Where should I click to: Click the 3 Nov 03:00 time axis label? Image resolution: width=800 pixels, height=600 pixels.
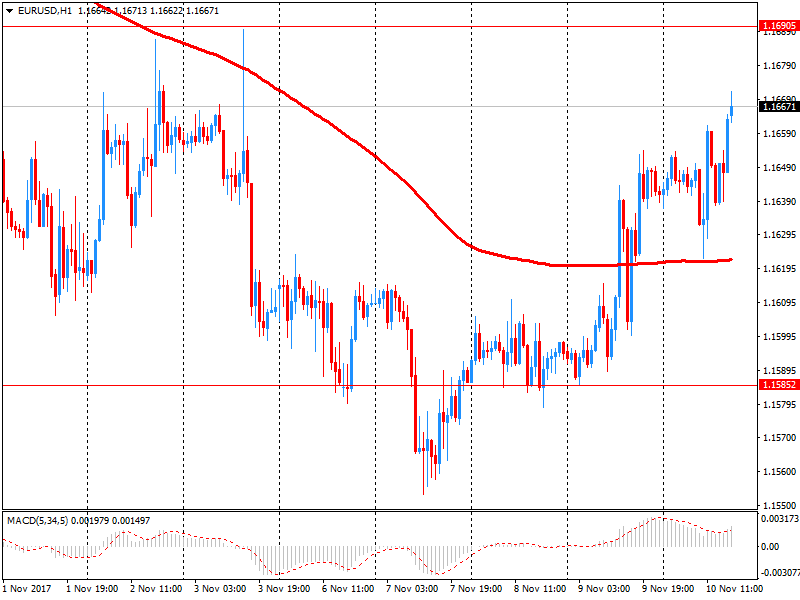(x=220, y=588)
